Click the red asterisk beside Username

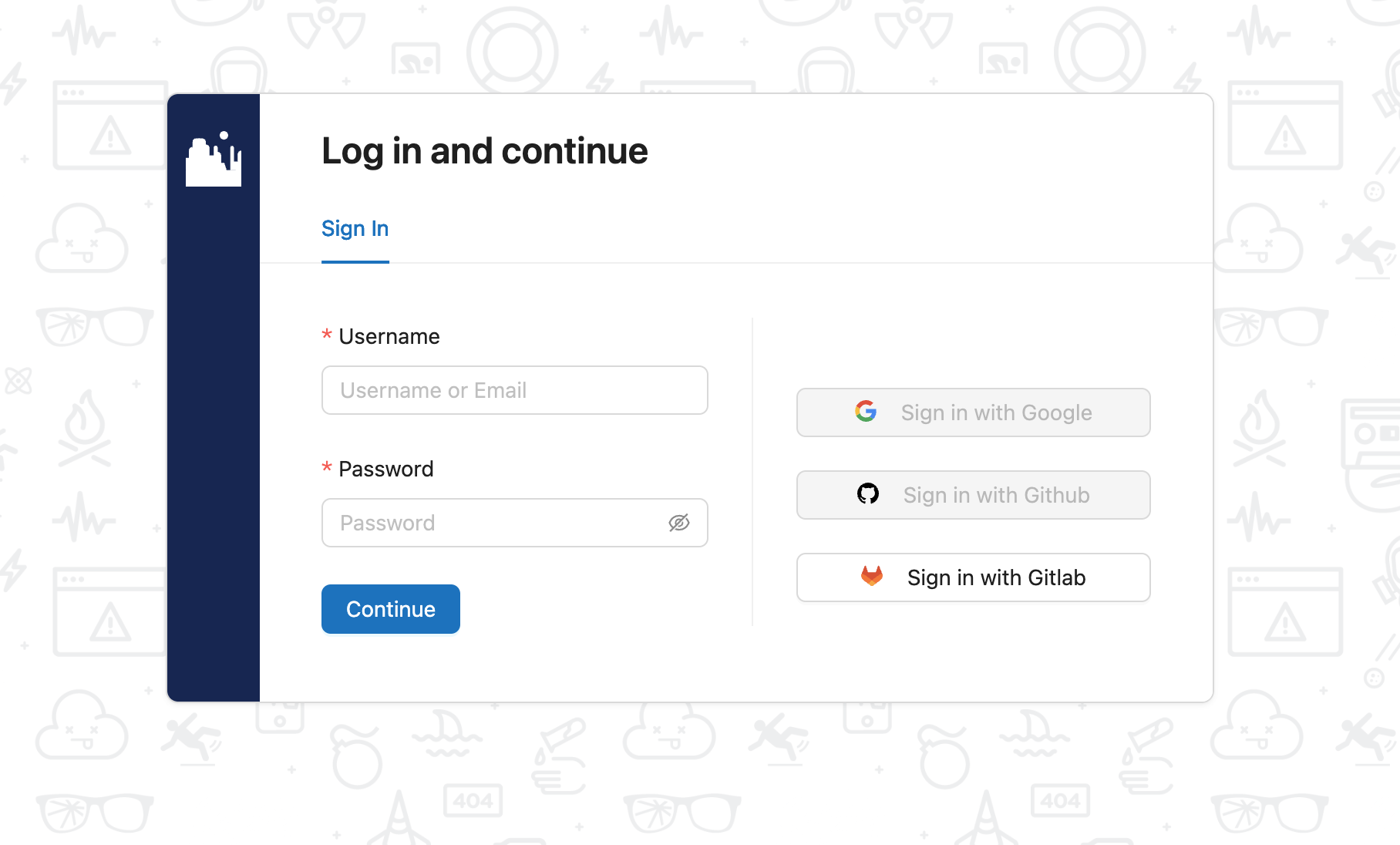(327, 335)
